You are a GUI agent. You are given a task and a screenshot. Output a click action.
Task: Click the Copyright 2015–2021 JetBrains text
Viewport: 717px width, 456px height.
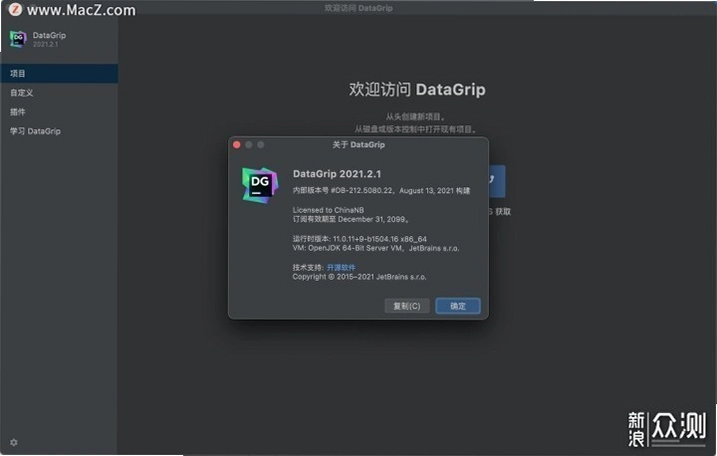(x=359, y=277)
